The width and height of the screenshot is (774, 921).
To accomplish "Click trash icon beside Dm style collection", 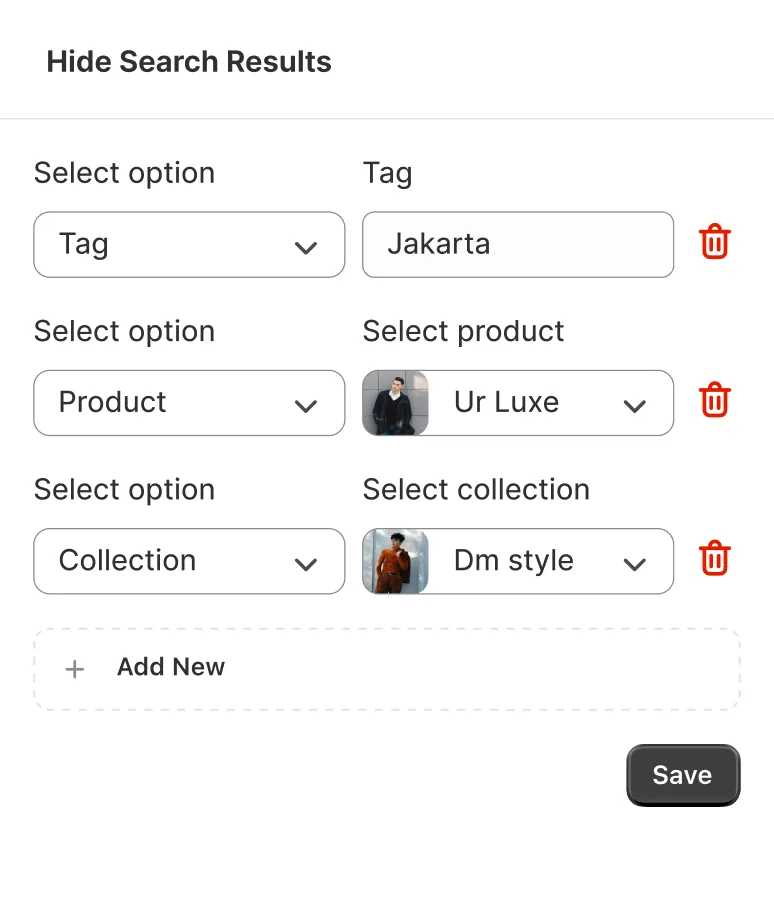I will click(x=714, y=559).
